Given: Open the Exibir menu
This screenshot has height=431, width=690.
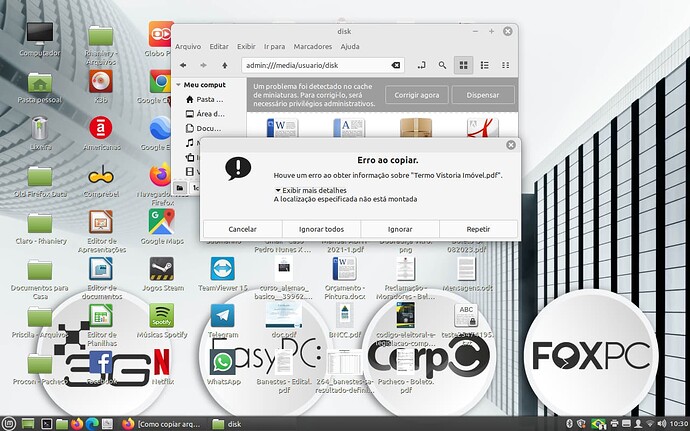Looking at the screenshot, I should pos(246,46).
